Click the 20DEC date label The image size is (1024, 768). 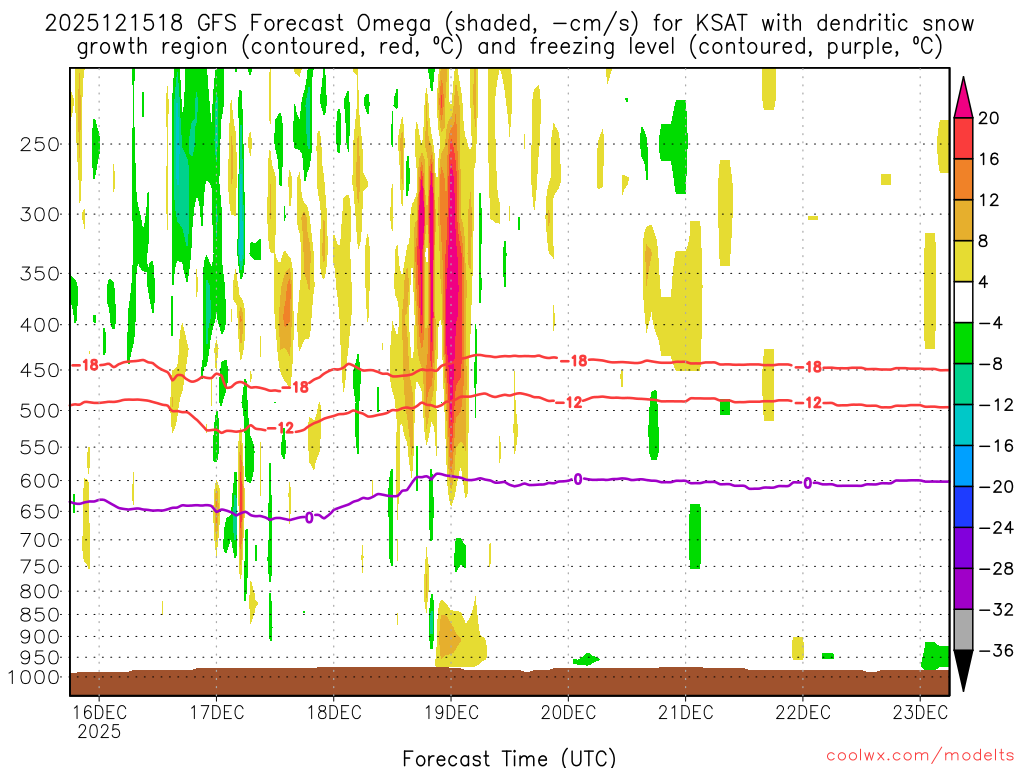point(568,712)
